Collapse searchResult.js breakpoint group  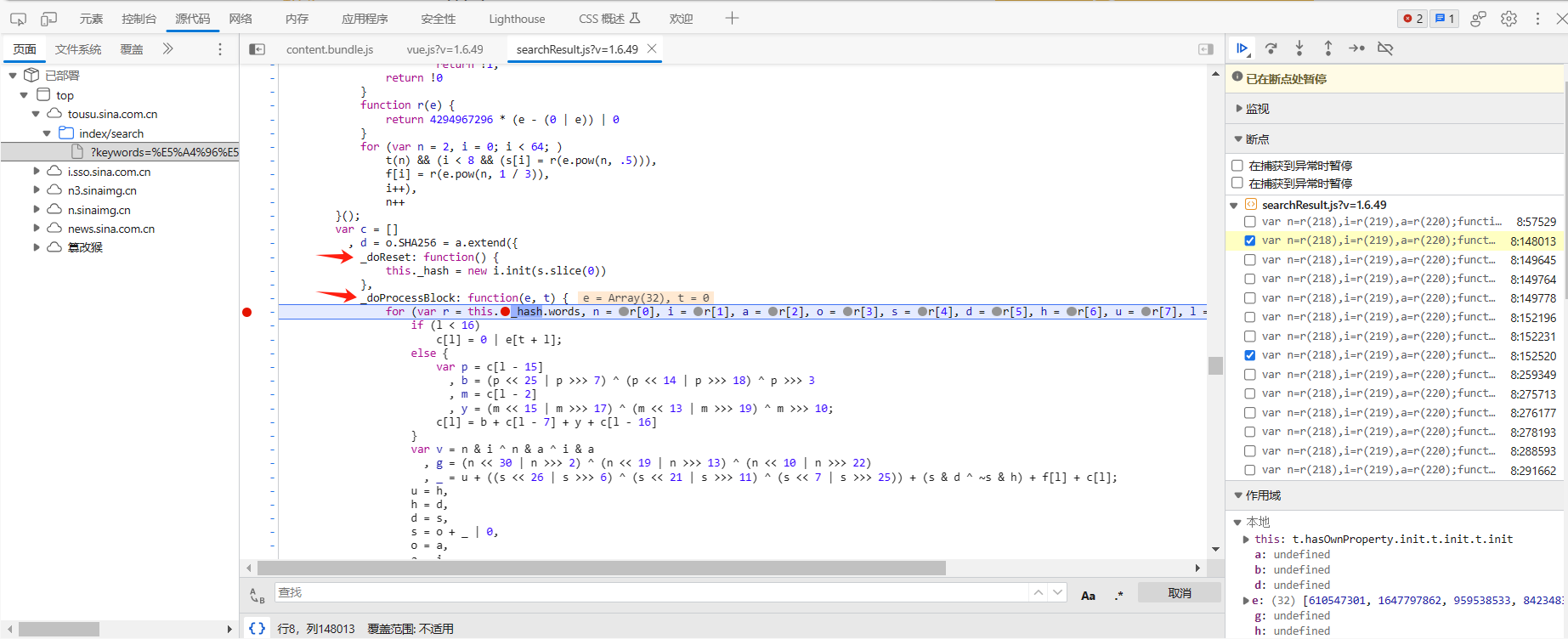pos(1234,205)
